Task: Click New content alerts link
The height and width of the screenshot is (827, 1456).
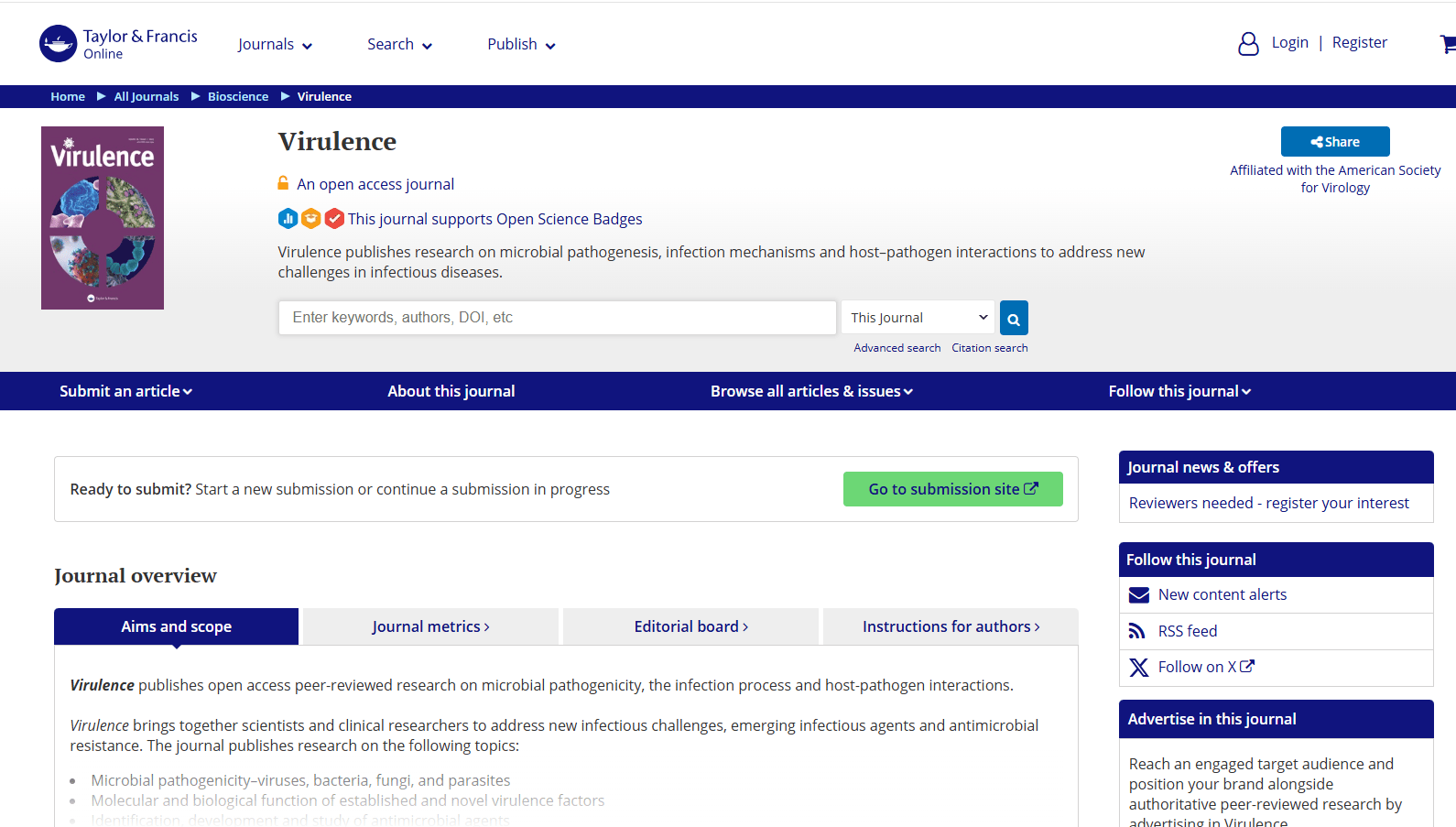Action: 1222,594
